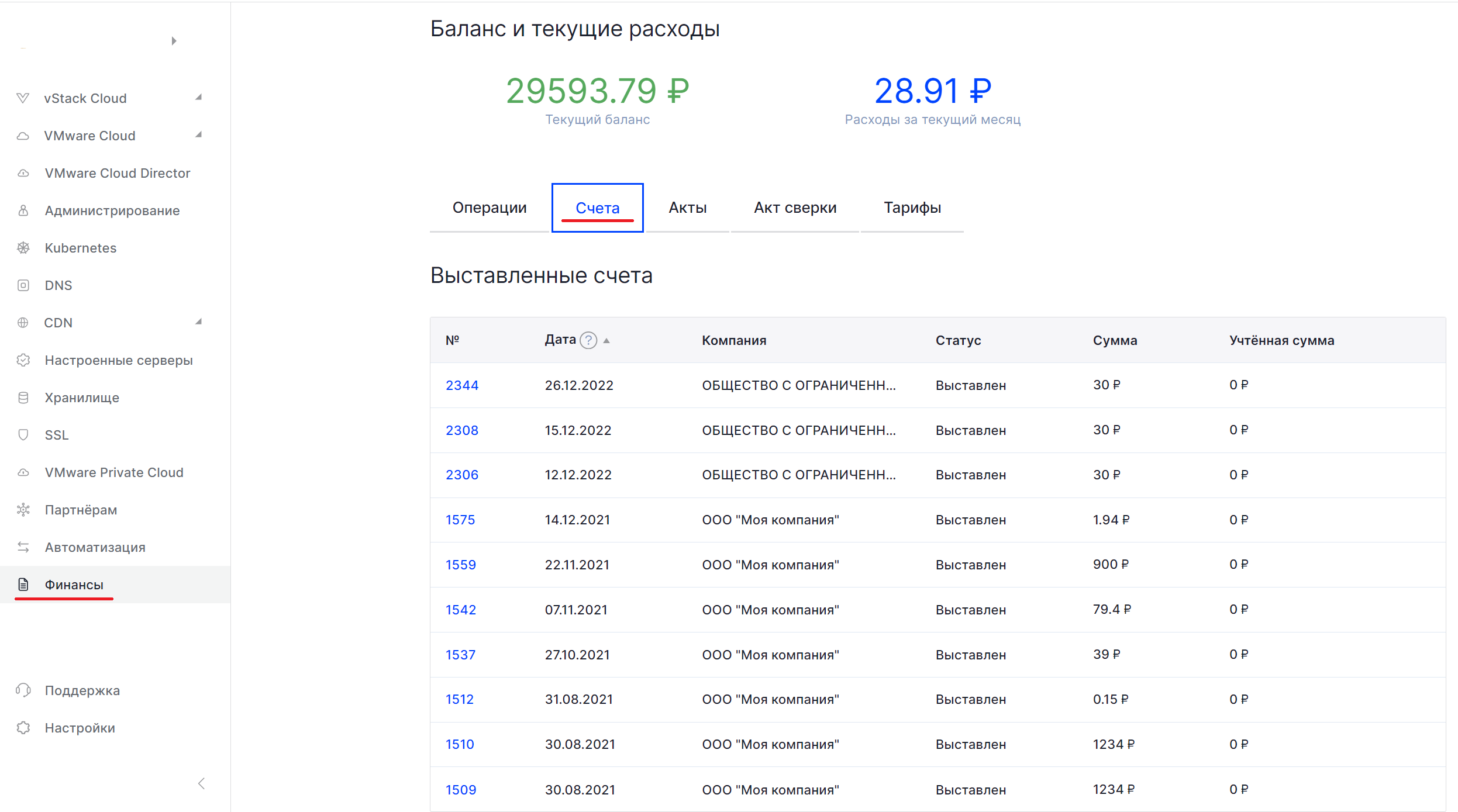This screenshot has height=812, width=1458.
Task: Click the vStack Cloud sidebar icon
Action: click(23, 98)
